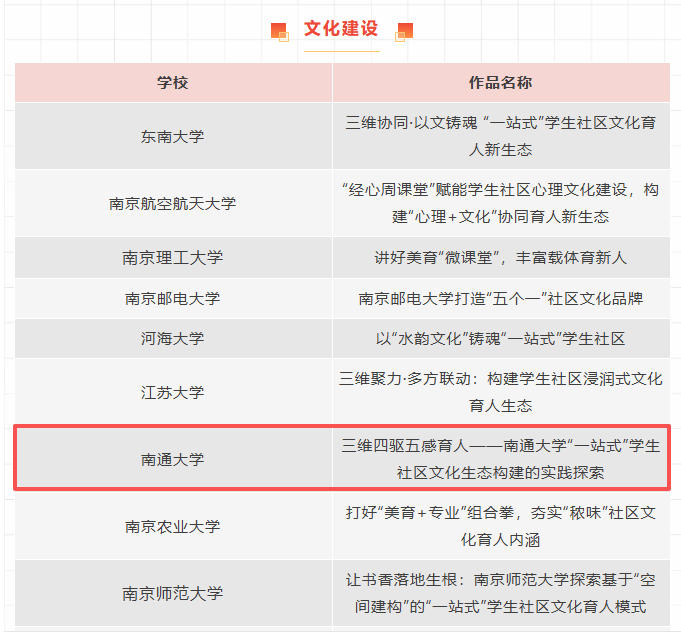The height and width of the screenshot is (633, 681).
Task: Click work title 让书香落地生根
Action: click(x=501, y=593)
